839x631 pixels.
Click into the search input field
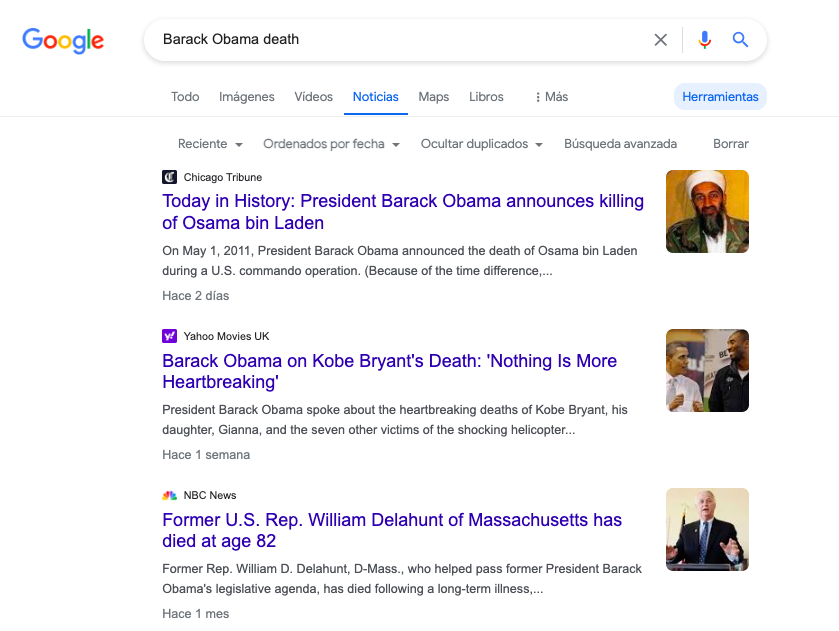point(400,40)
